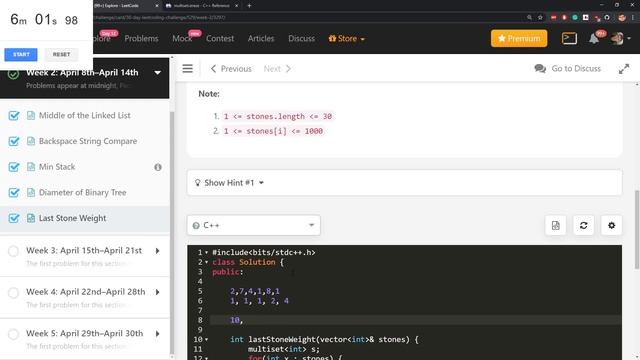Open Min Stack problem in list

[57, 167]
